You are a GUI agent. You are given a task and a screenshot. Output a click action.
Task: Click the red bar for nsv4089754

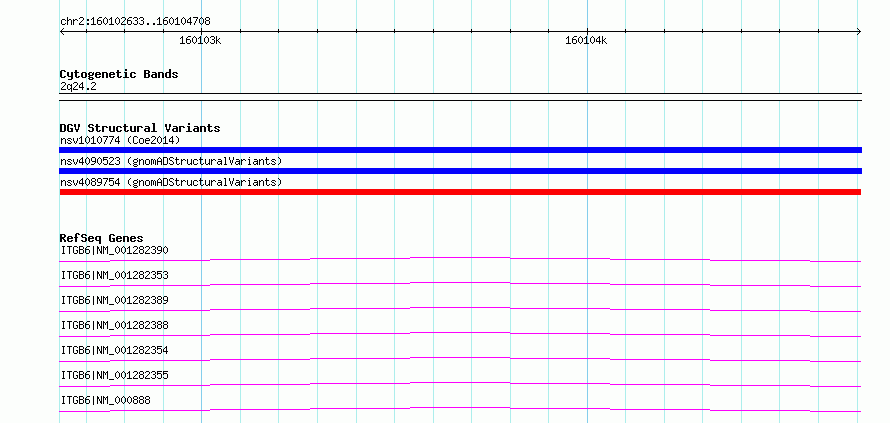pyautogui.click(x=460, y=192)
